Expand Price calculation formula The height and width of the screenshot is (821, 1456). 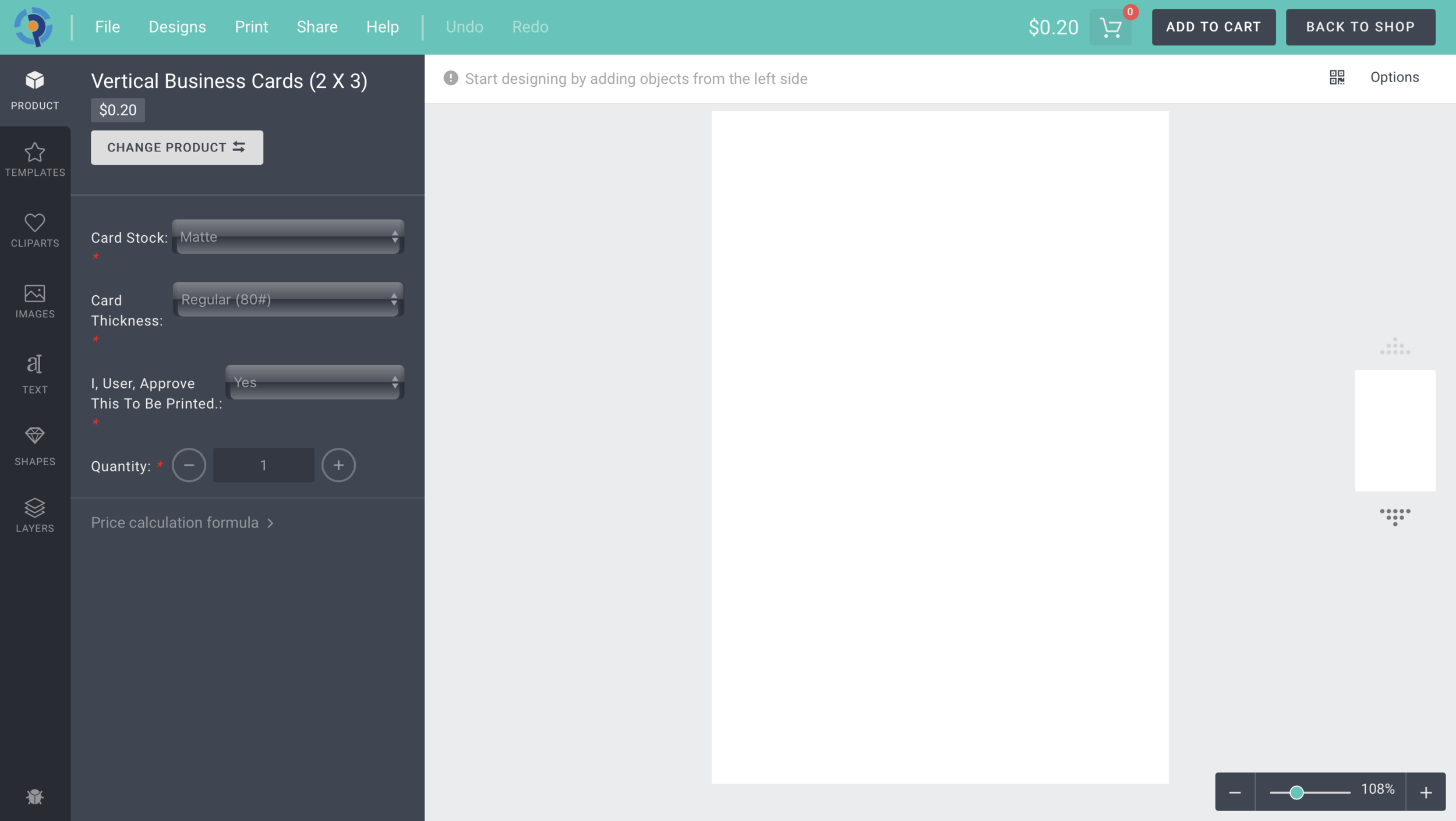pyautogui.click(x=182, y=522)
